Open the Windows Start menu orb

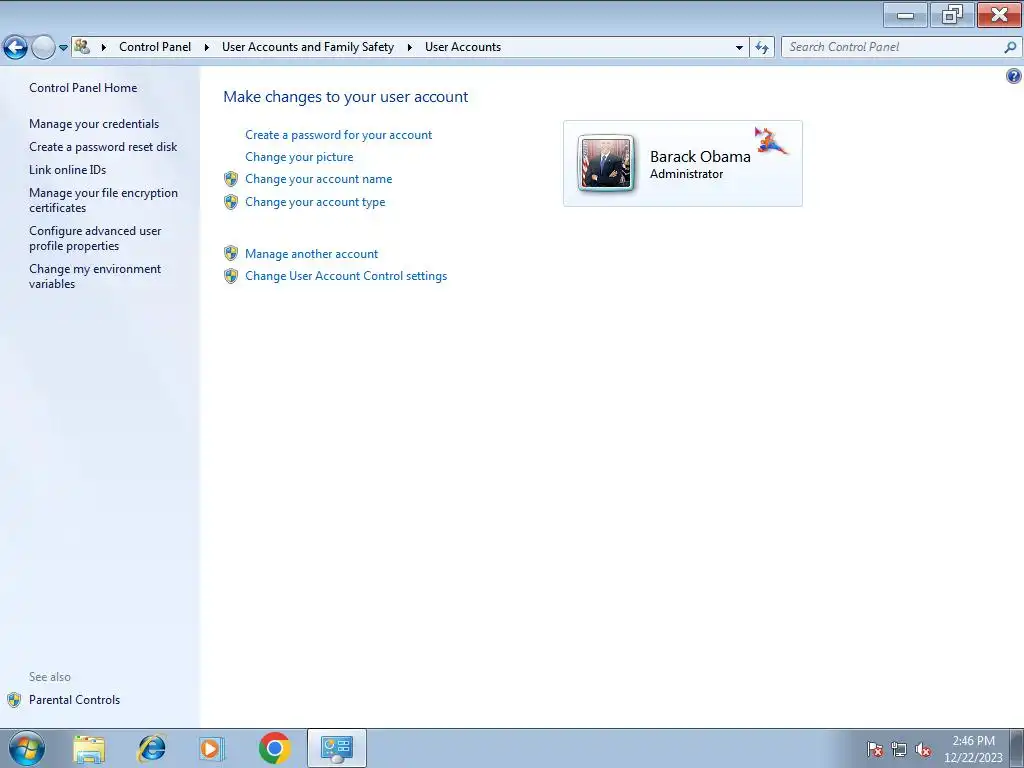pos(27,748)
